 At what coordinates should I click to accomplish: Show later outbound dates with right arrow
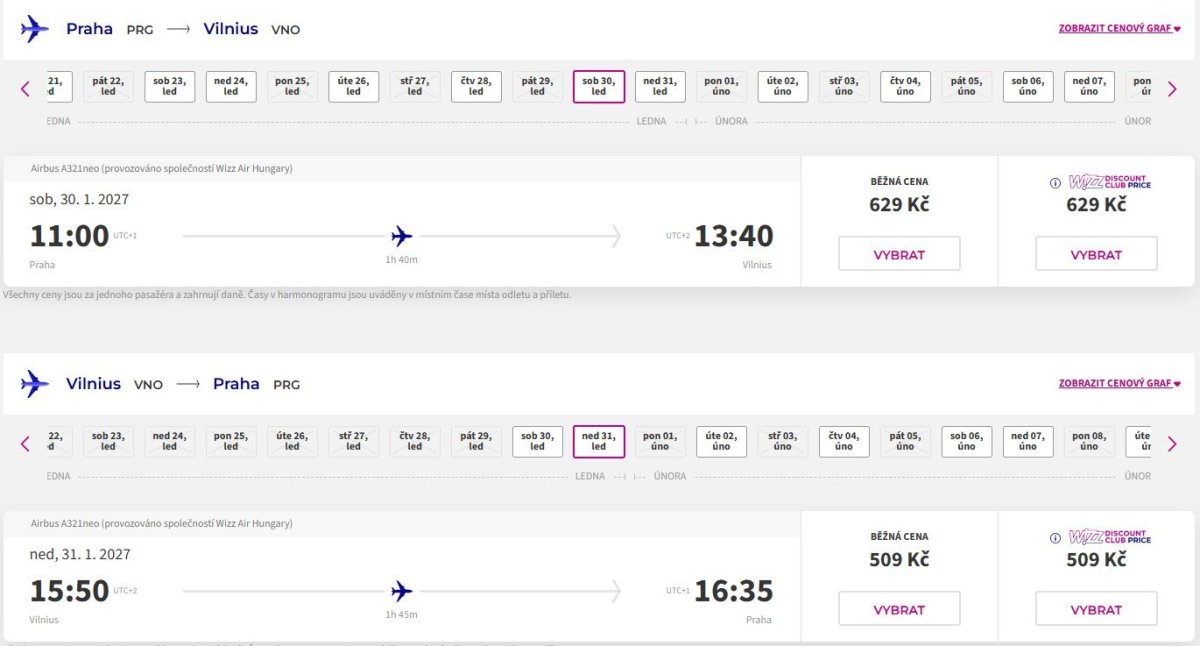1172,89
